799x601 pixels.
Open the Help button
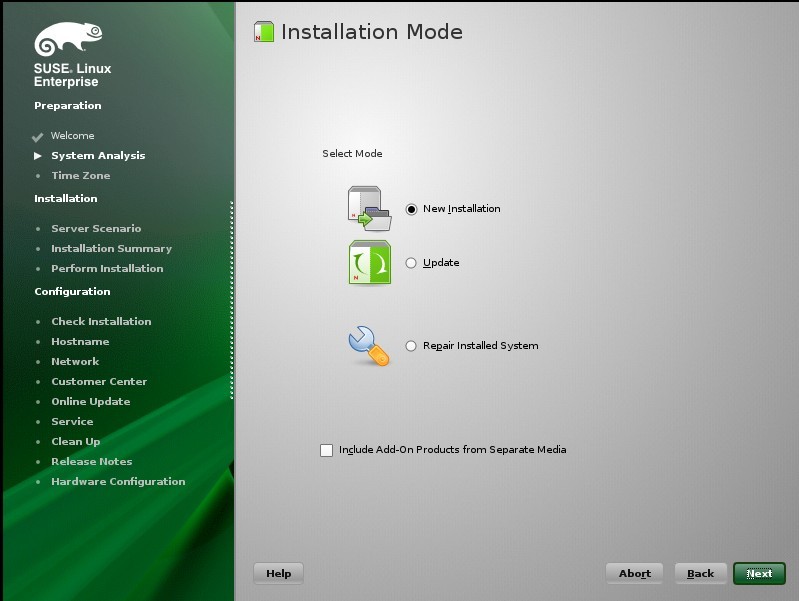tap(278, 573)
